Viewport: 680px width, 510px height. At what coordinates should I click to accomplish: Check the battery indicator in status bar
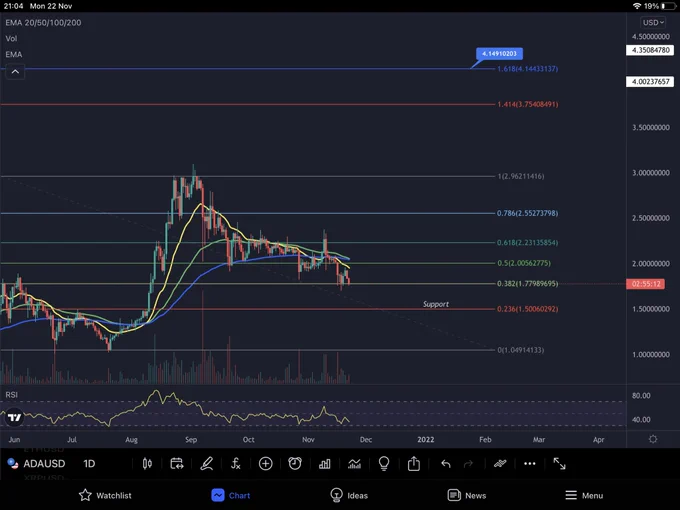tap(668, 6)
